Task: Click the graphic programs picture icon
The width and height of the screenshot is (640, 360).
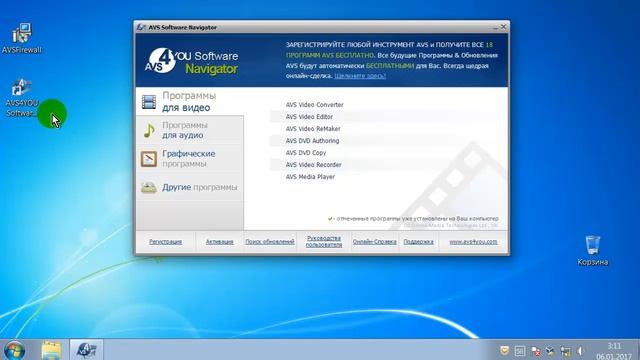Action: click(x=149, y=159)
